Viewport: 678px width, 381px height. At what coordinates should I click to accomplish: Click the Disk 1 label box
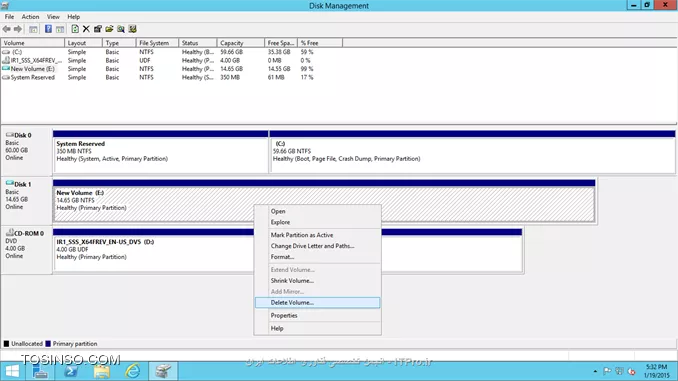coord(27,201)
